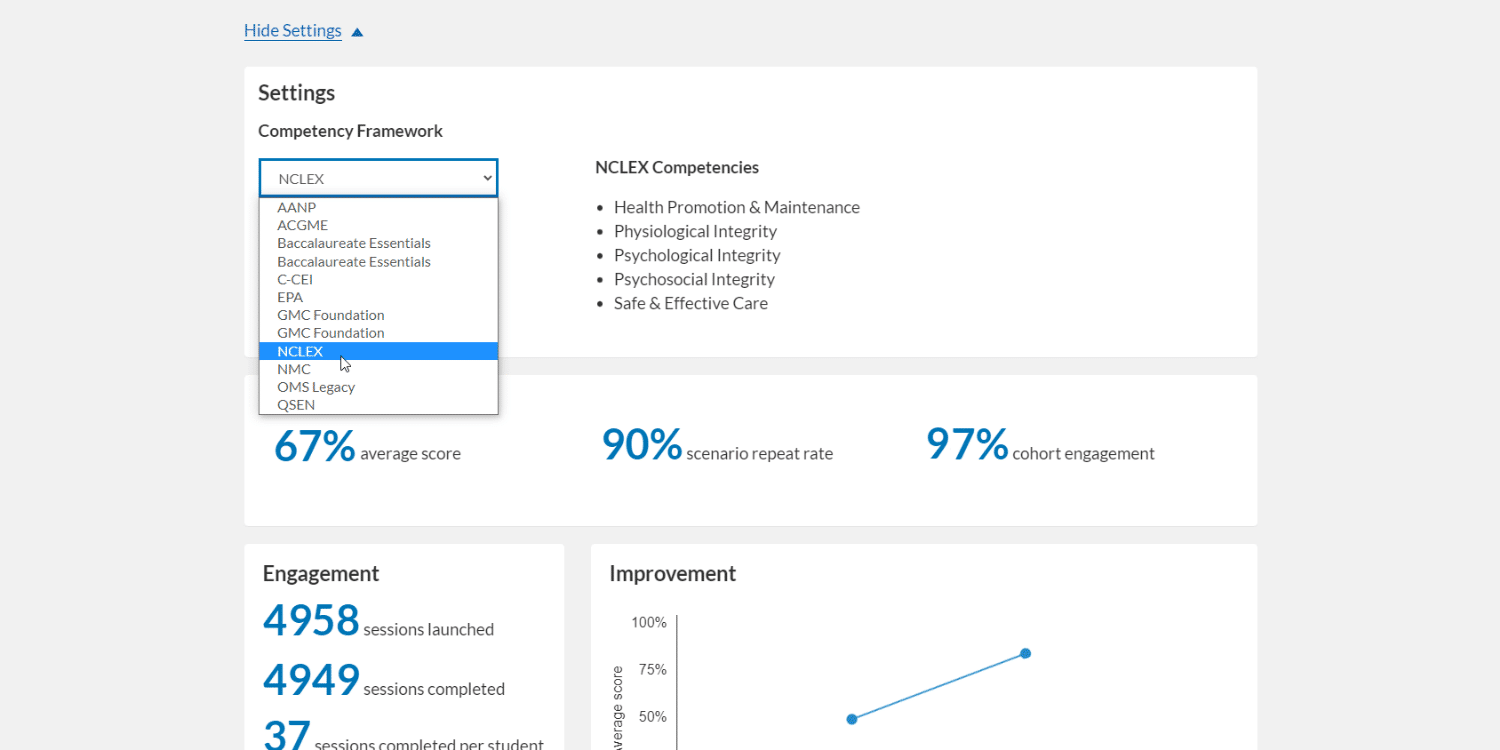Click the Hide Settings link

click(x=293, y=31)
